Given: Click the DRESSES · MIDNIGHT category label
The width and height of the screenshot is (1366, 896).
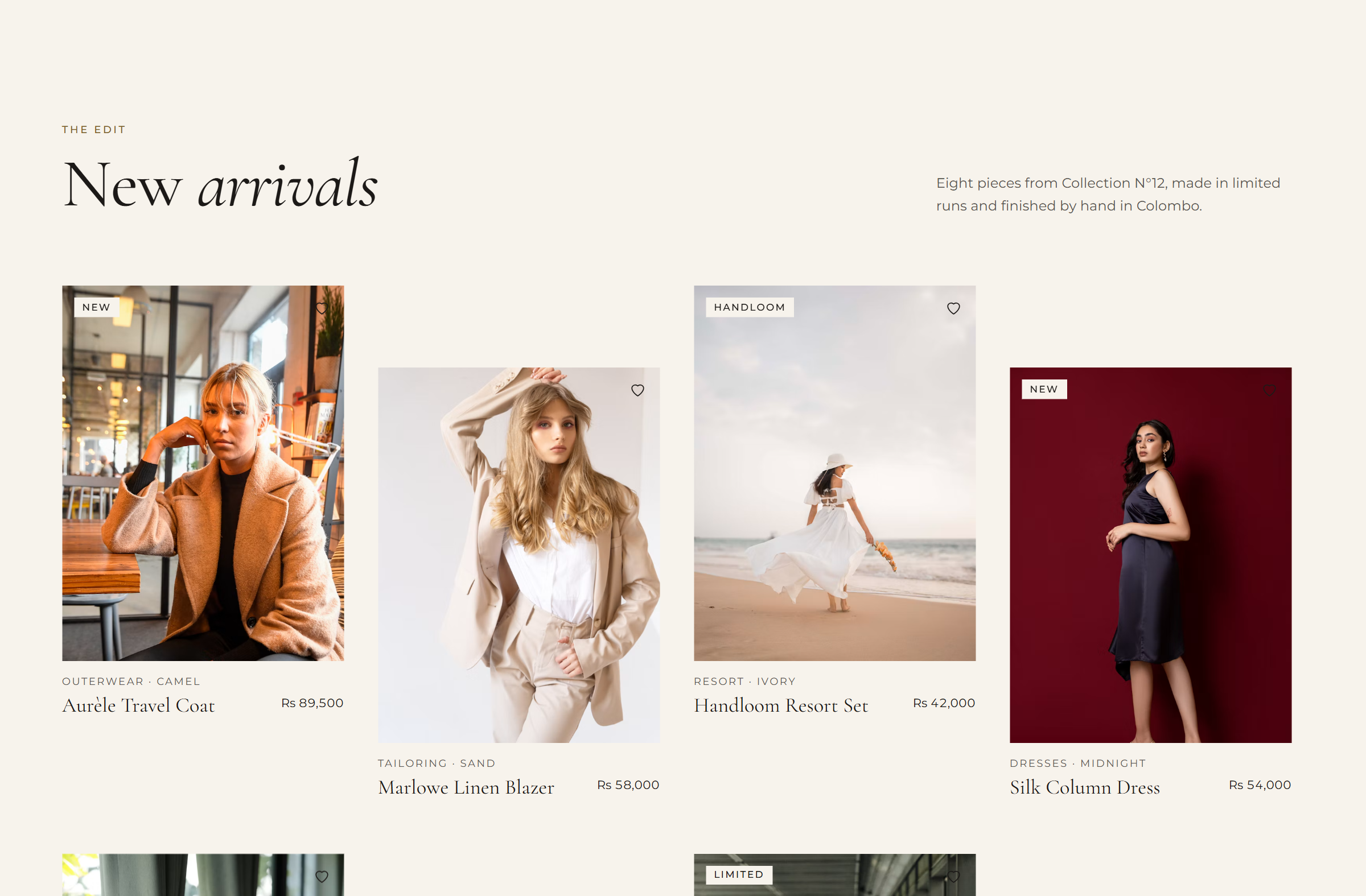Looking at the screenshot, I should [x=1077, y=763].
